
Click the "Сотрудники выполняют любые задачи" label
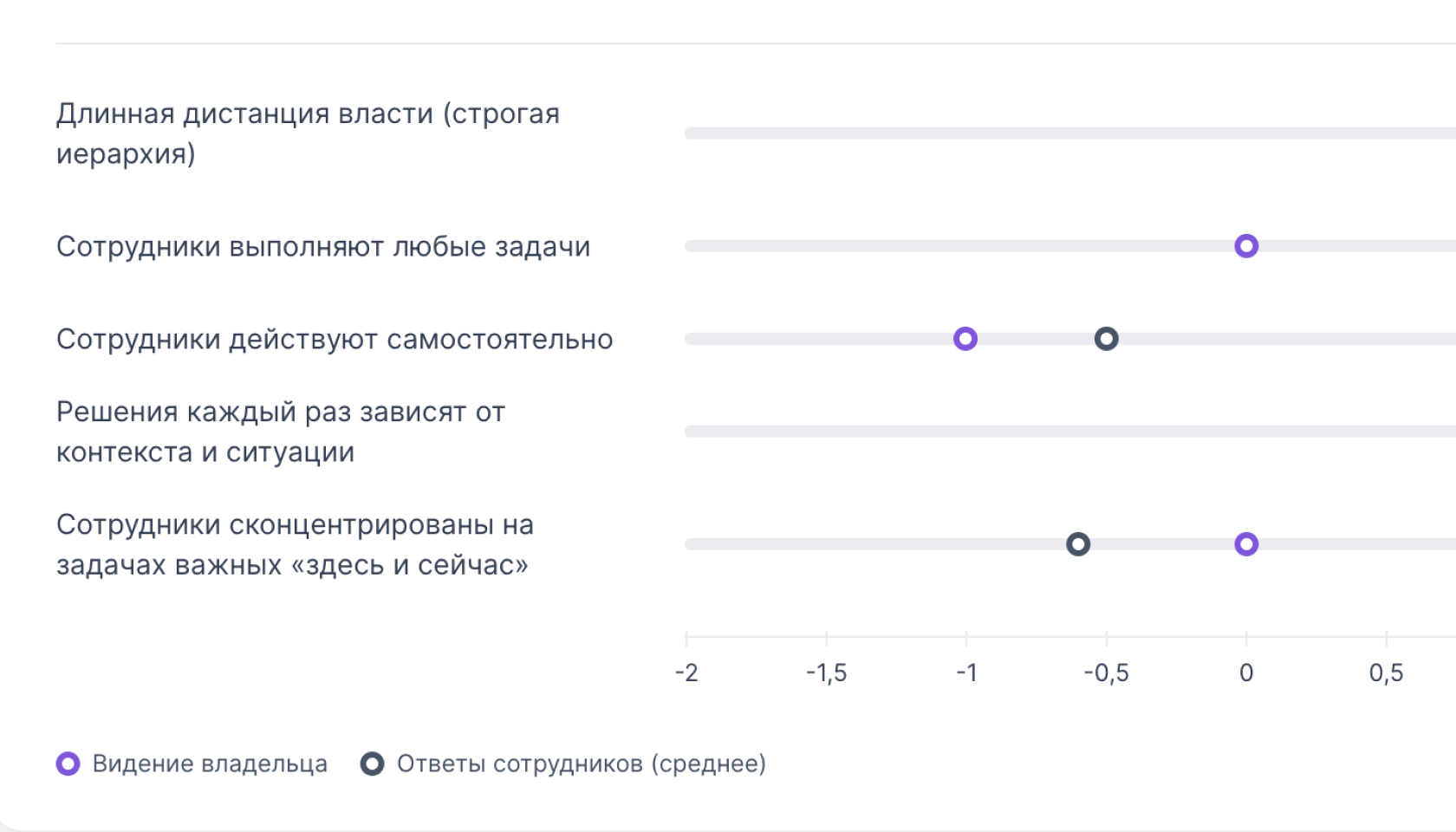(x=323, y=247)
